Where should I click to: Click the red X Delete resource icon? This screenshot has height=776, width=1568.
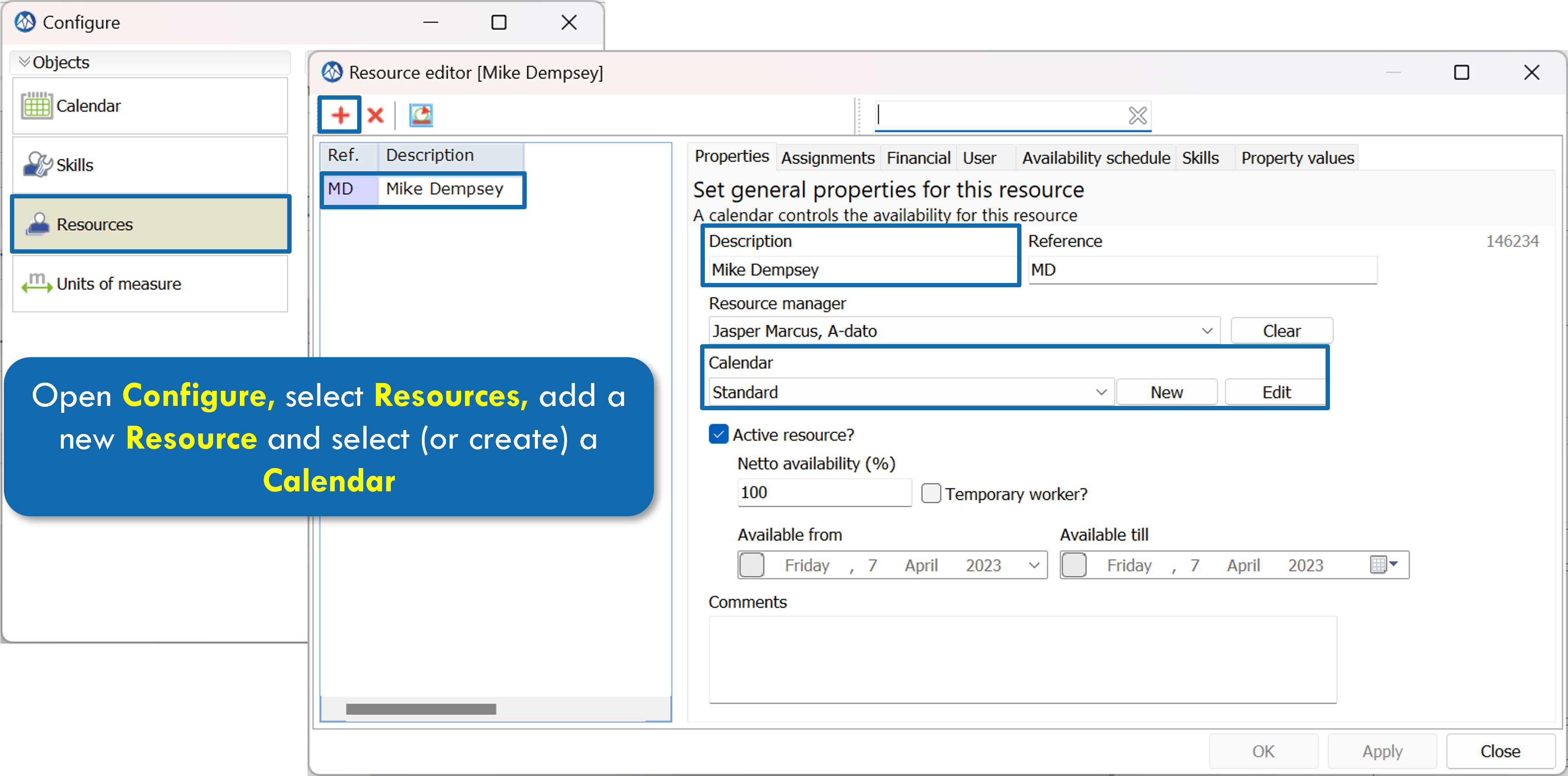(376, 115)
